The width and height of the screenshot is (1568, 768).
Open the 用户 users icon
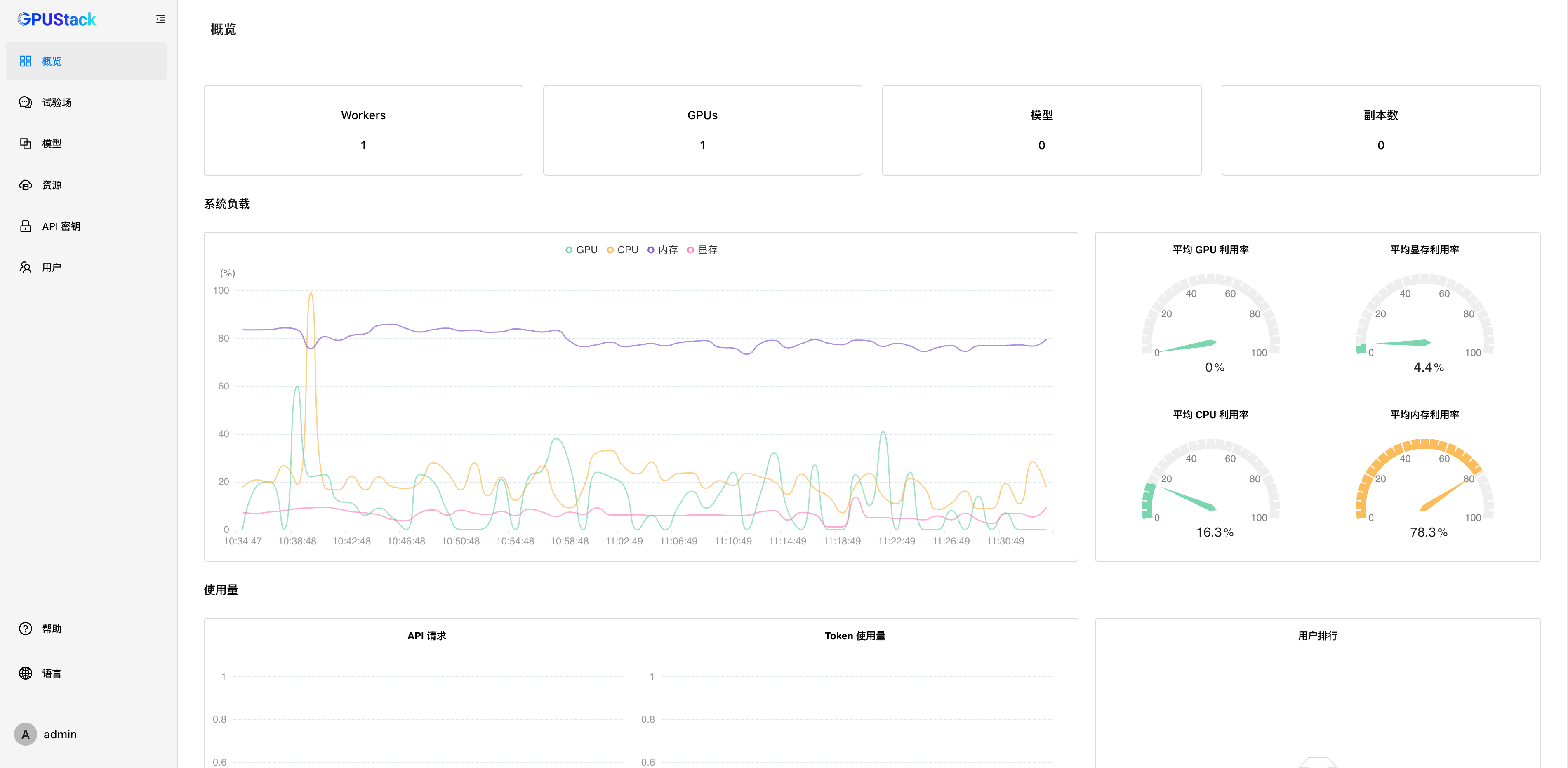(26, 267)
